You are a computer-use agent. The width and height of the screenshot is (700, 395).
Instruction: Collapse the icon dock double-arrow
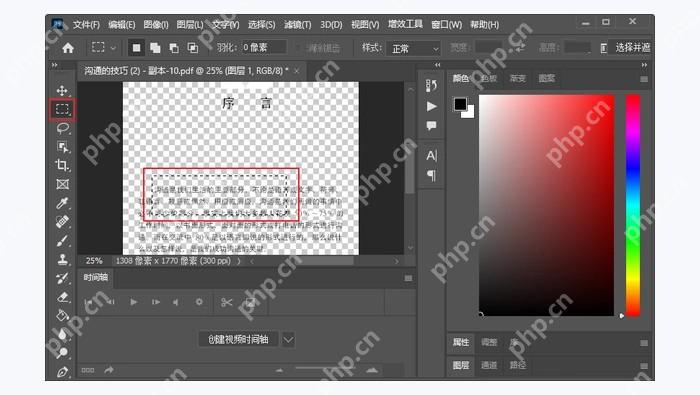[438, 65]
